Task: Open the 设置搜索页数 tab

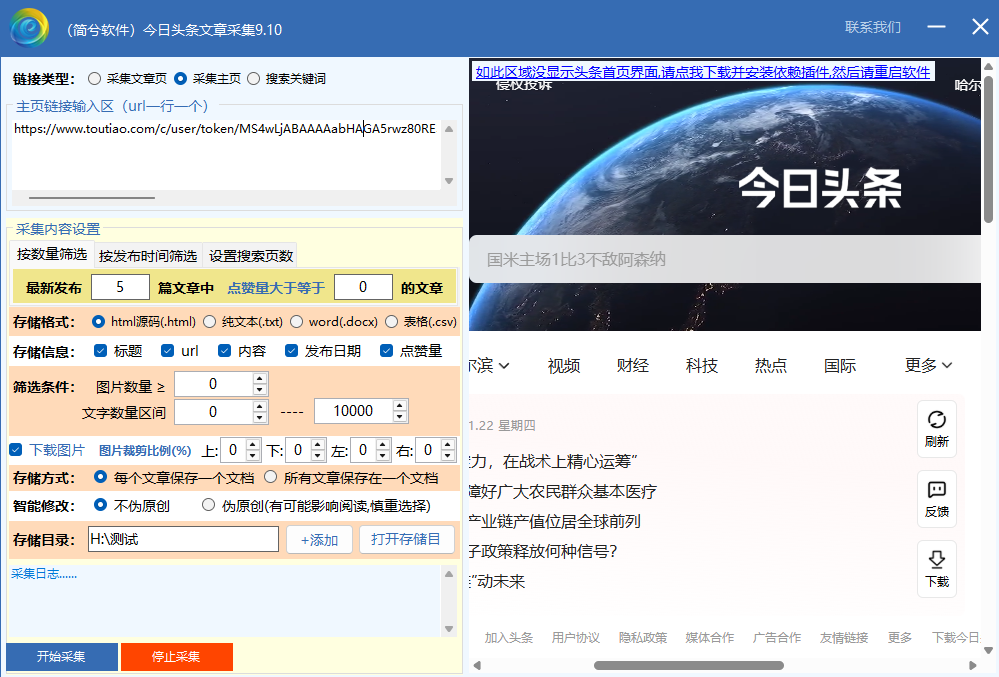Action: tap(251, 255)
